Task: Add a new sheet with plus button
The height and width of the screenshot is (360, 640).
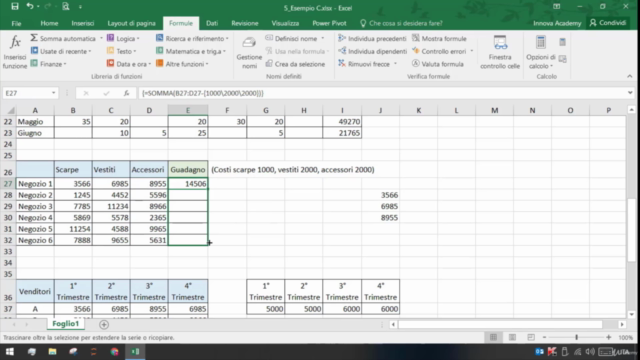Action: coord(104,324)
